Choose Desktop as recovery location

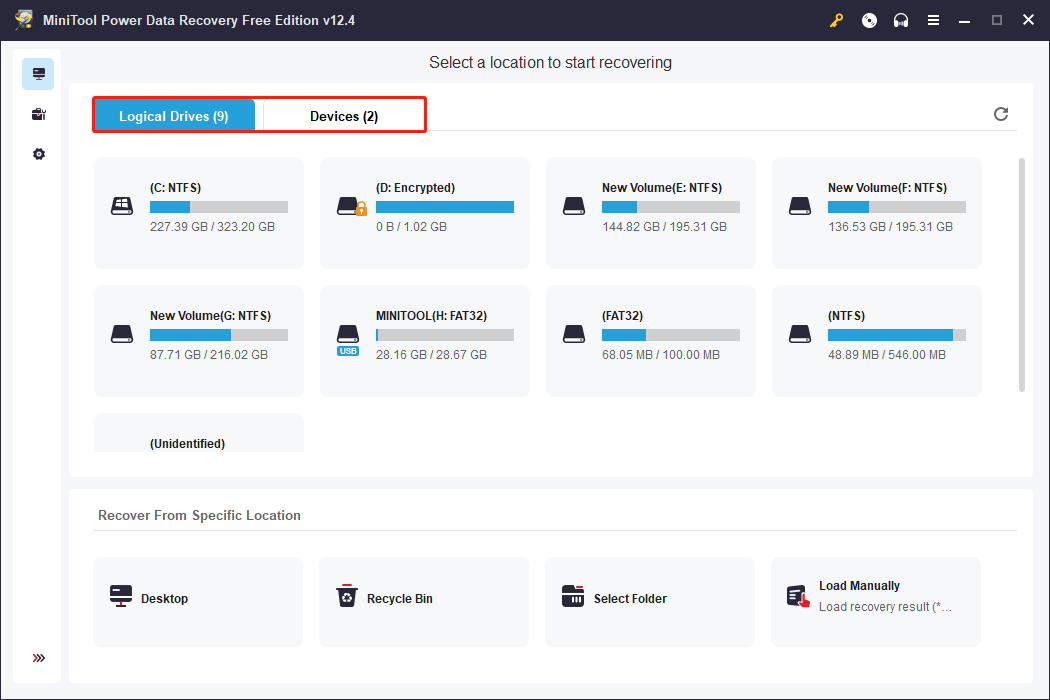tap(198, 602)
